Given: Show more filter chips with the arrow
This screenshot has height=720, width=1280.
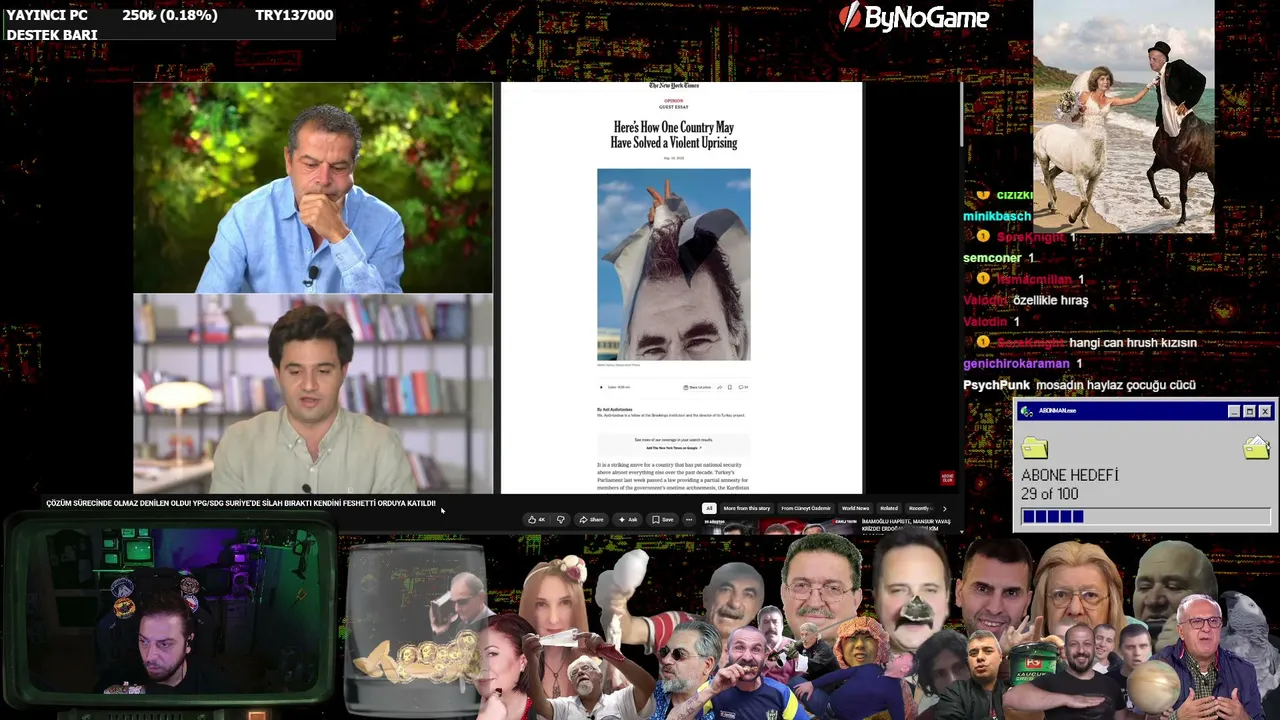Looking at the screenshot, I should point(944,508).
